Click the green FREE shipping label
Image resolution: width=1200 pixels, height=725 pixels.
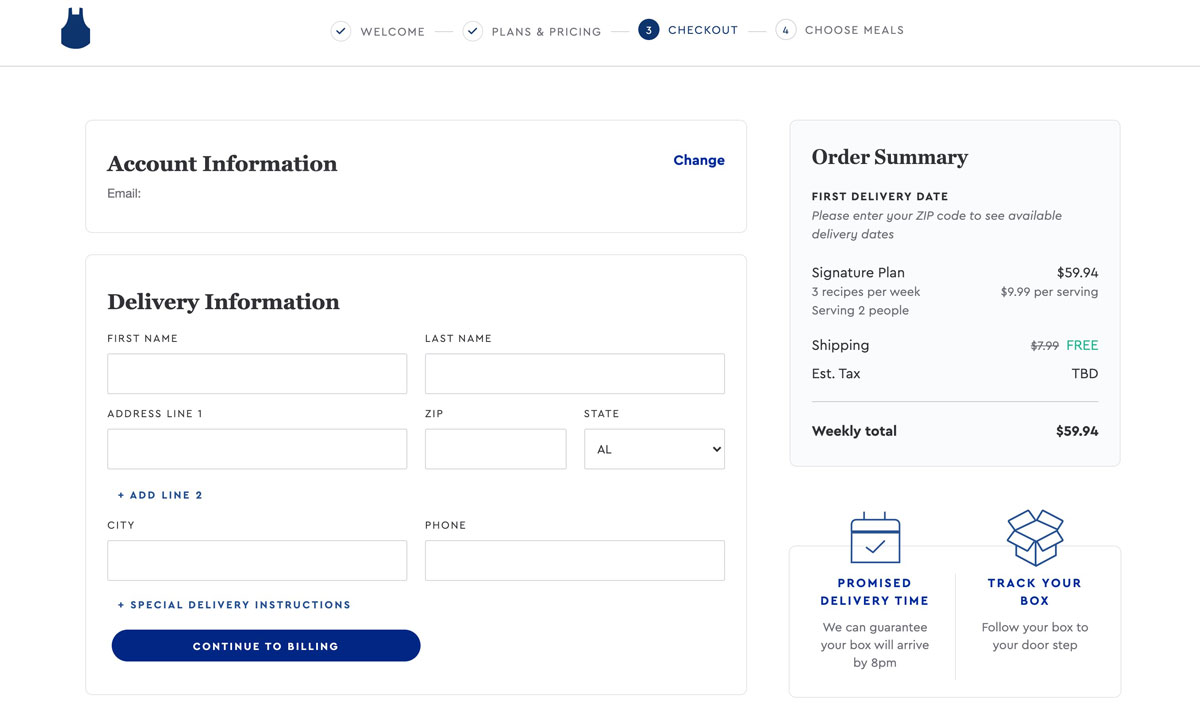click(x=1082, y=345)
